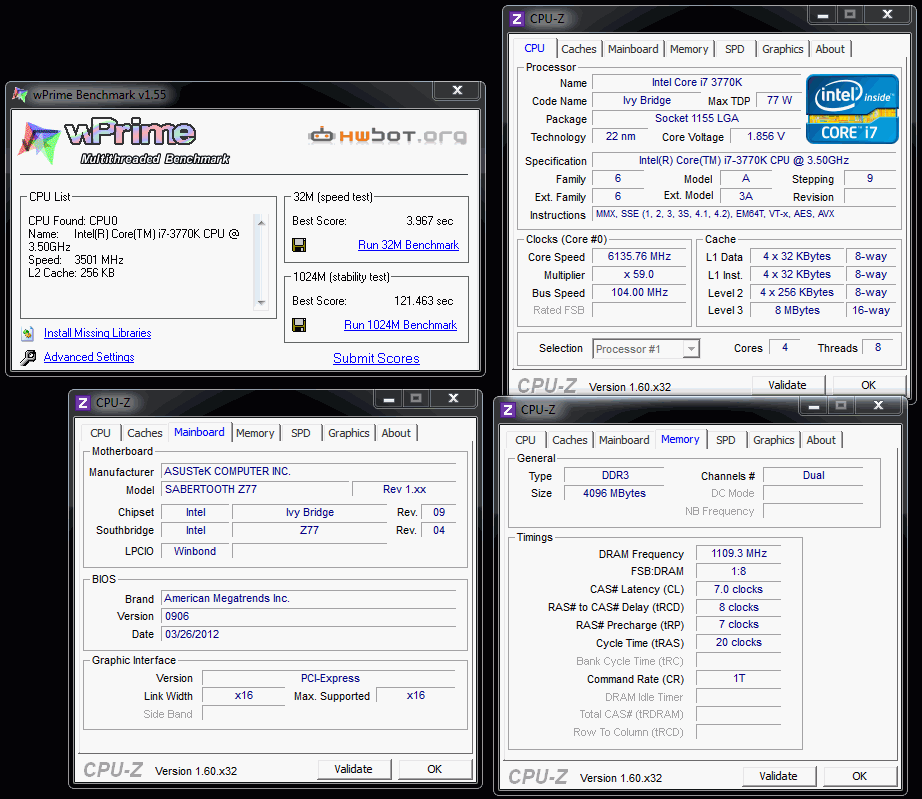Close the wPrime Benchmark window

[457, 91]
